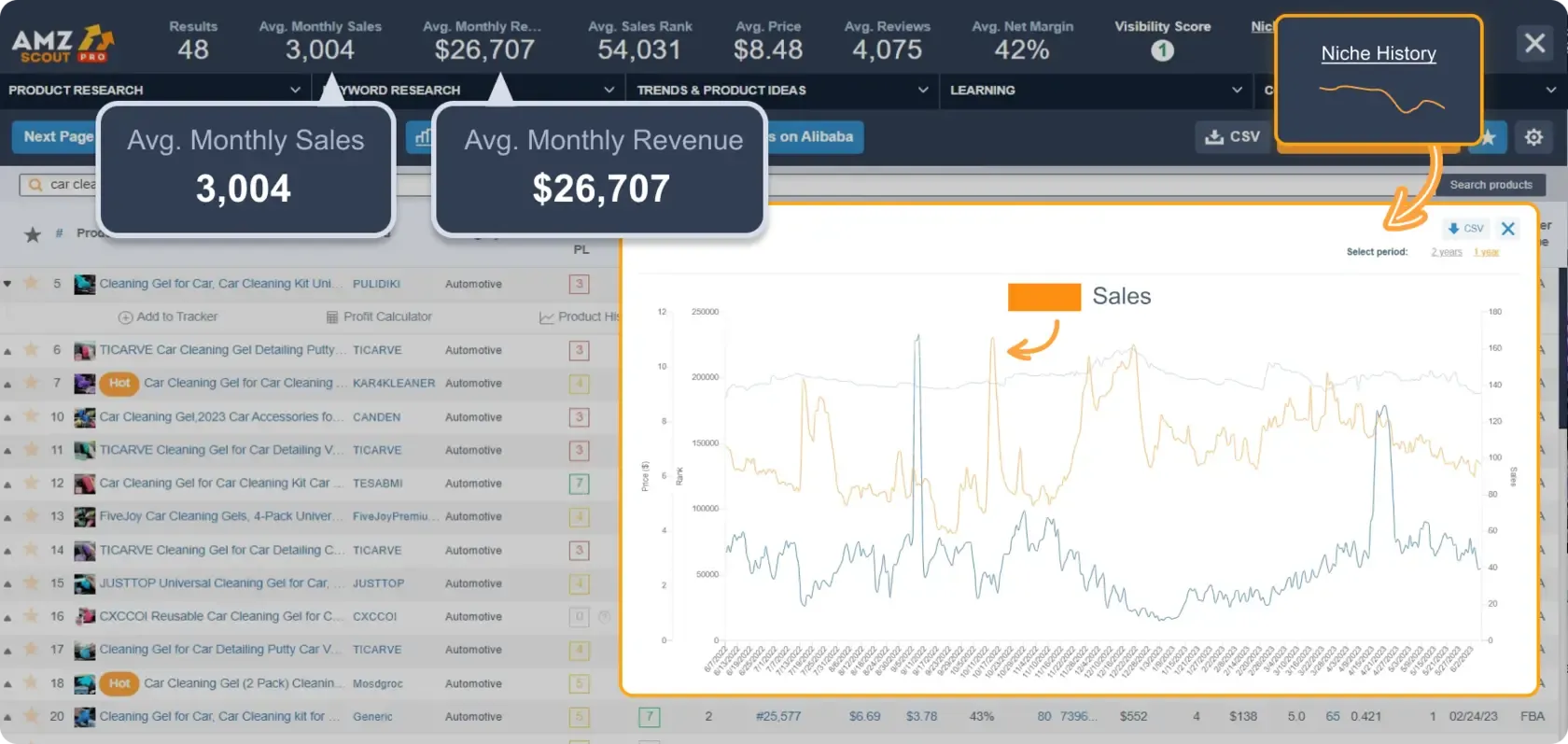The width and height of the screenshot is (1568, 744).
Task: Select the 2 years period link
Action: (1447, 252)
